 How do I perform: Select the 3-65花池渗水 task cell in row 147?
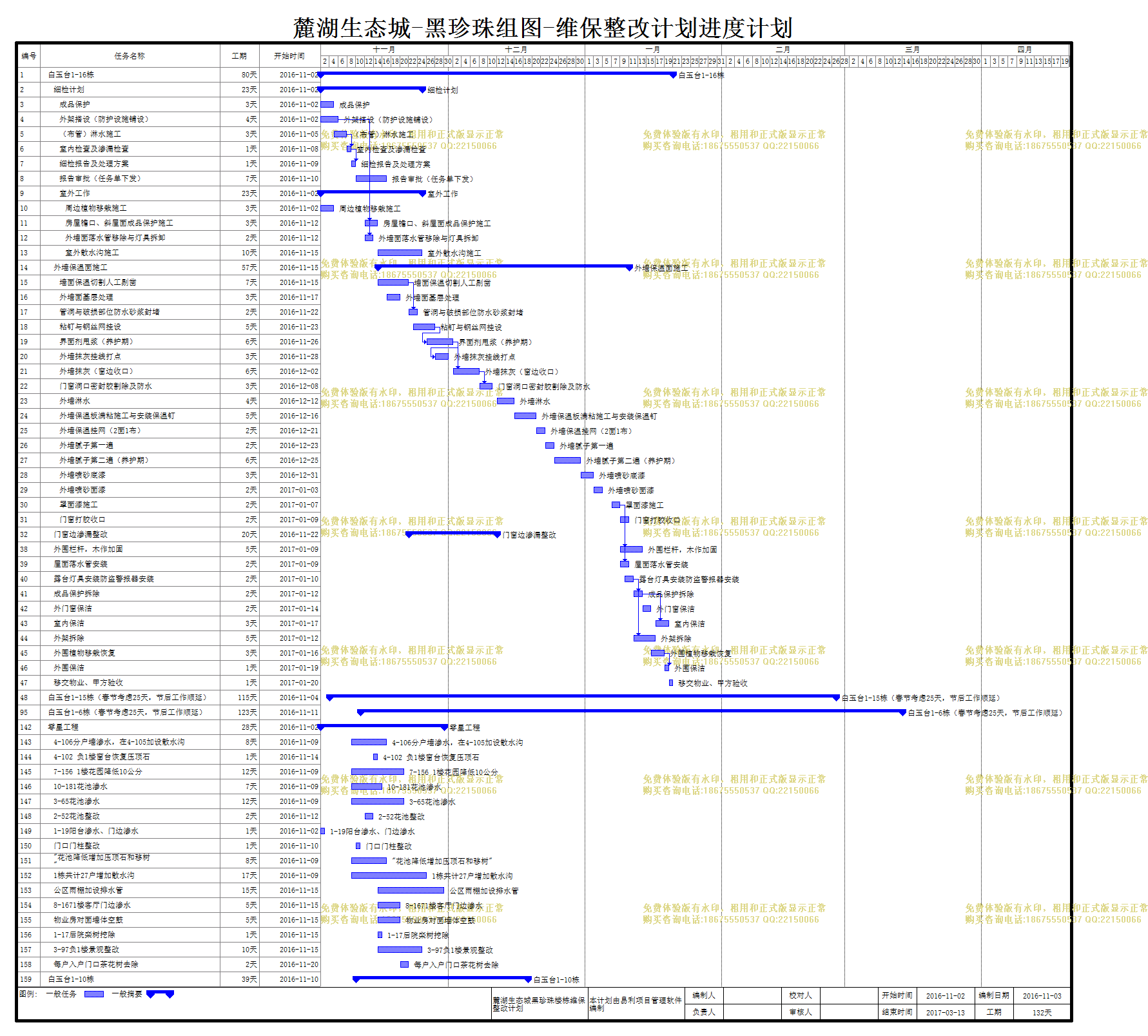(130, 801)
